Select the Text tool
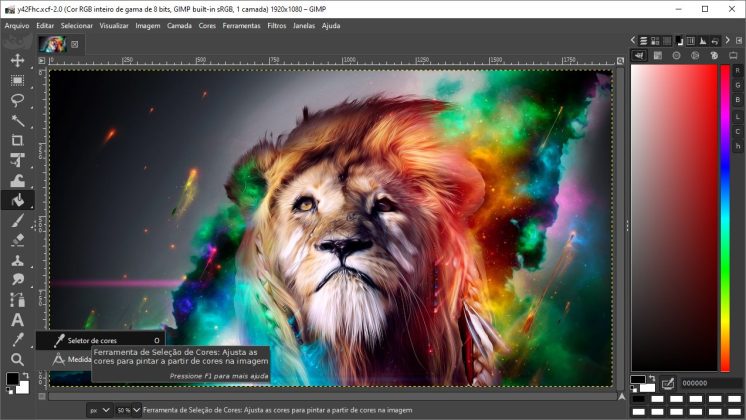 (18, 320)
